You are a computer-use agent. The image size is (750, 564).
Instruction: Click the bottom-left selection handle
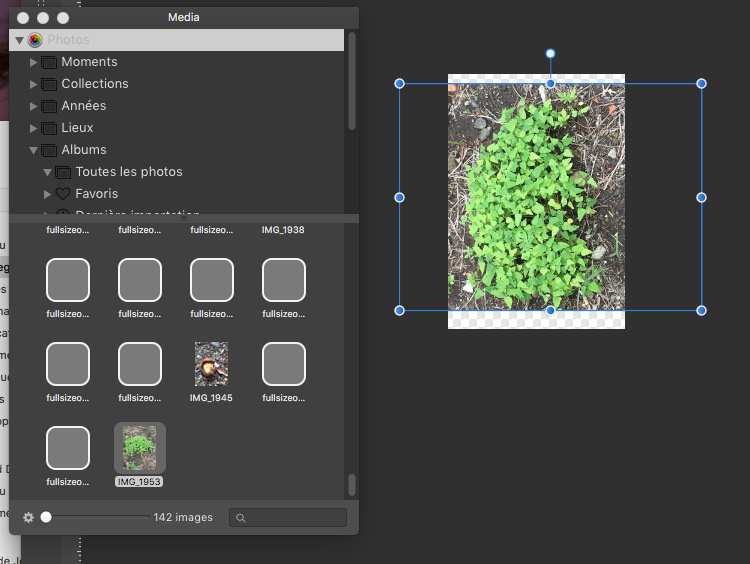399,310
